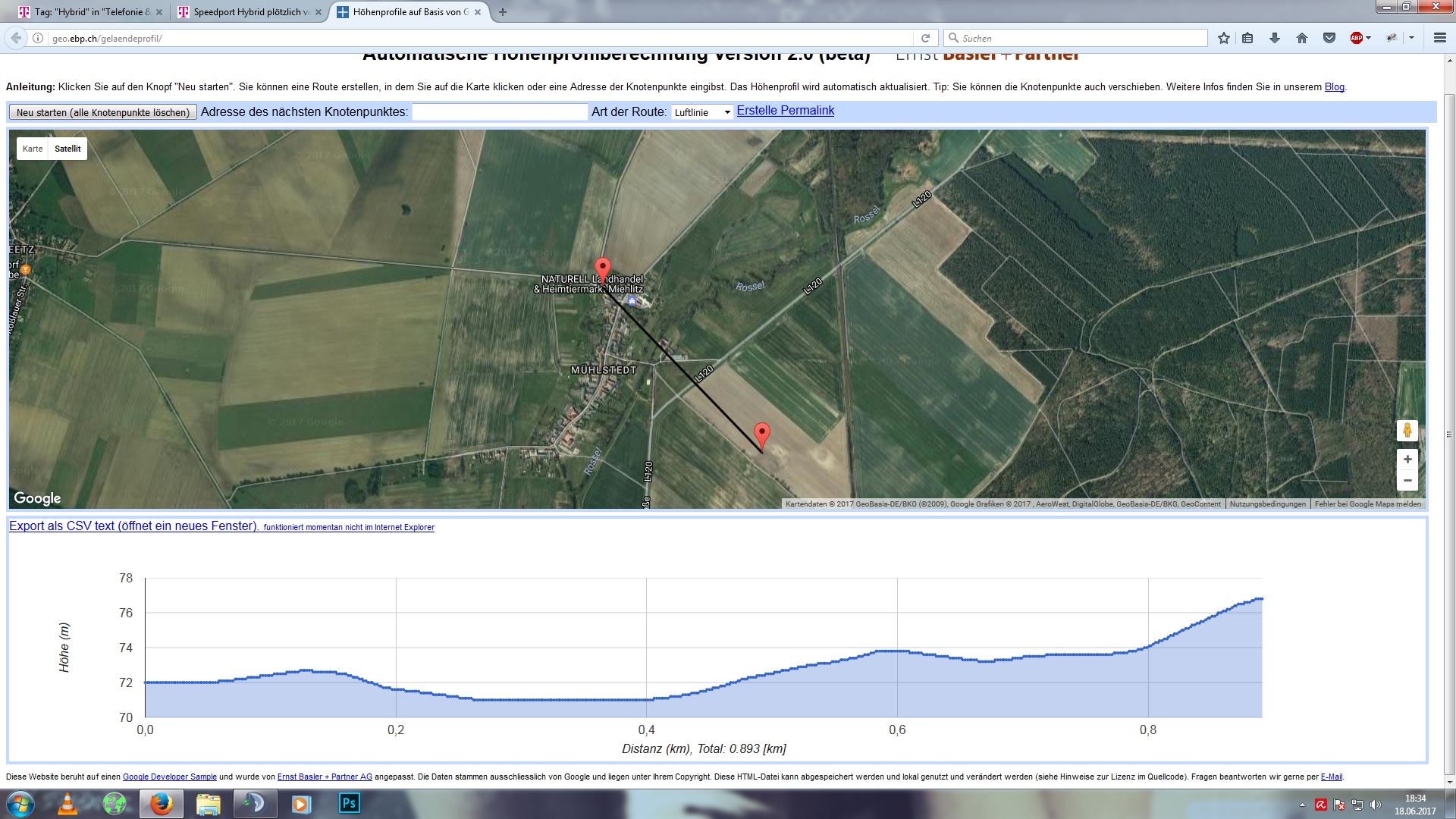The image size is (1456, 819).
Task: Click the Street View pegman icon
Action: 1407,431
